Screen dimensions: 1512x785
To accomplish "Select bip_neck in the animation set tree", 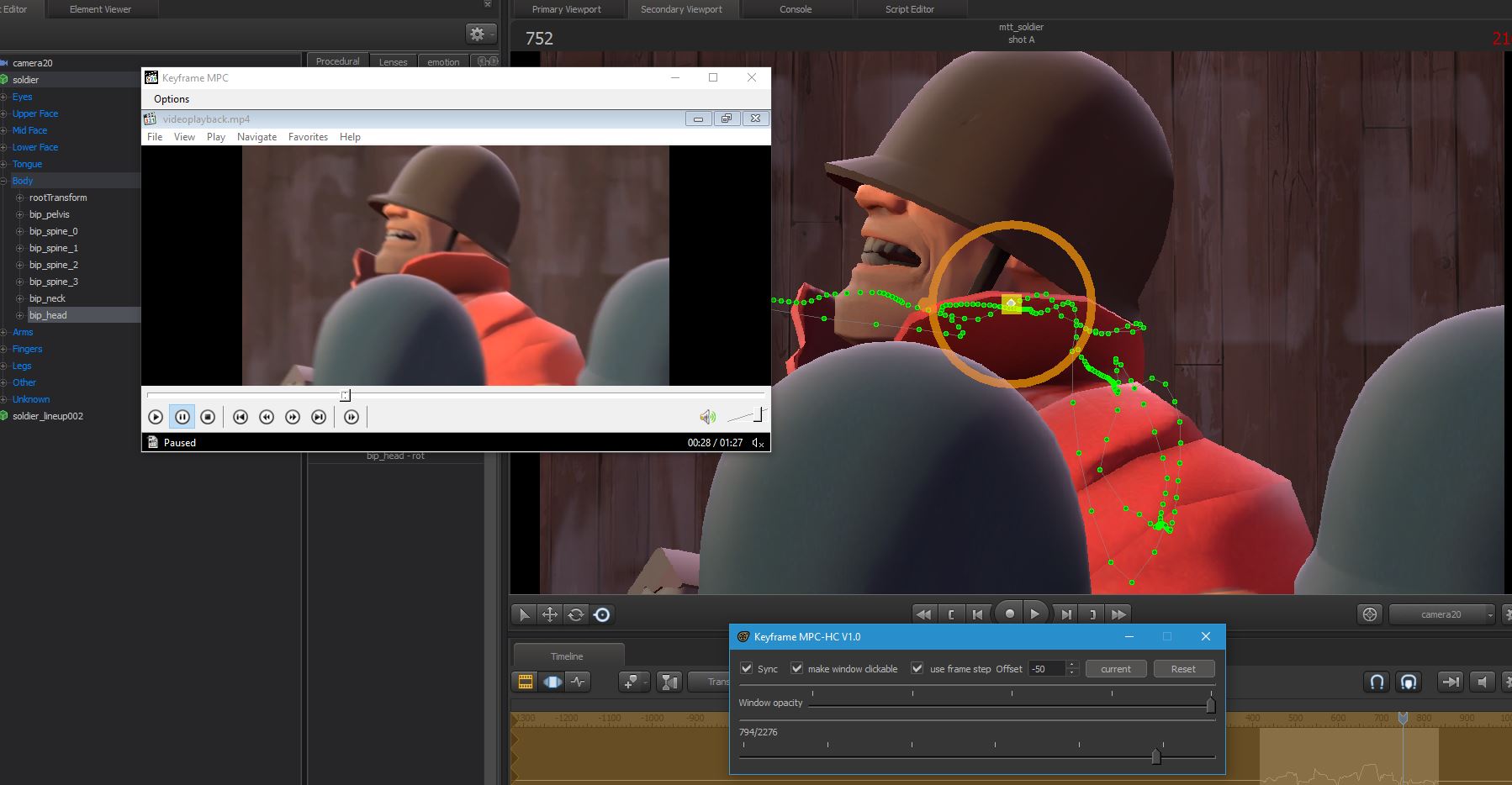I will pyautogui.click(x=46, y=298).
